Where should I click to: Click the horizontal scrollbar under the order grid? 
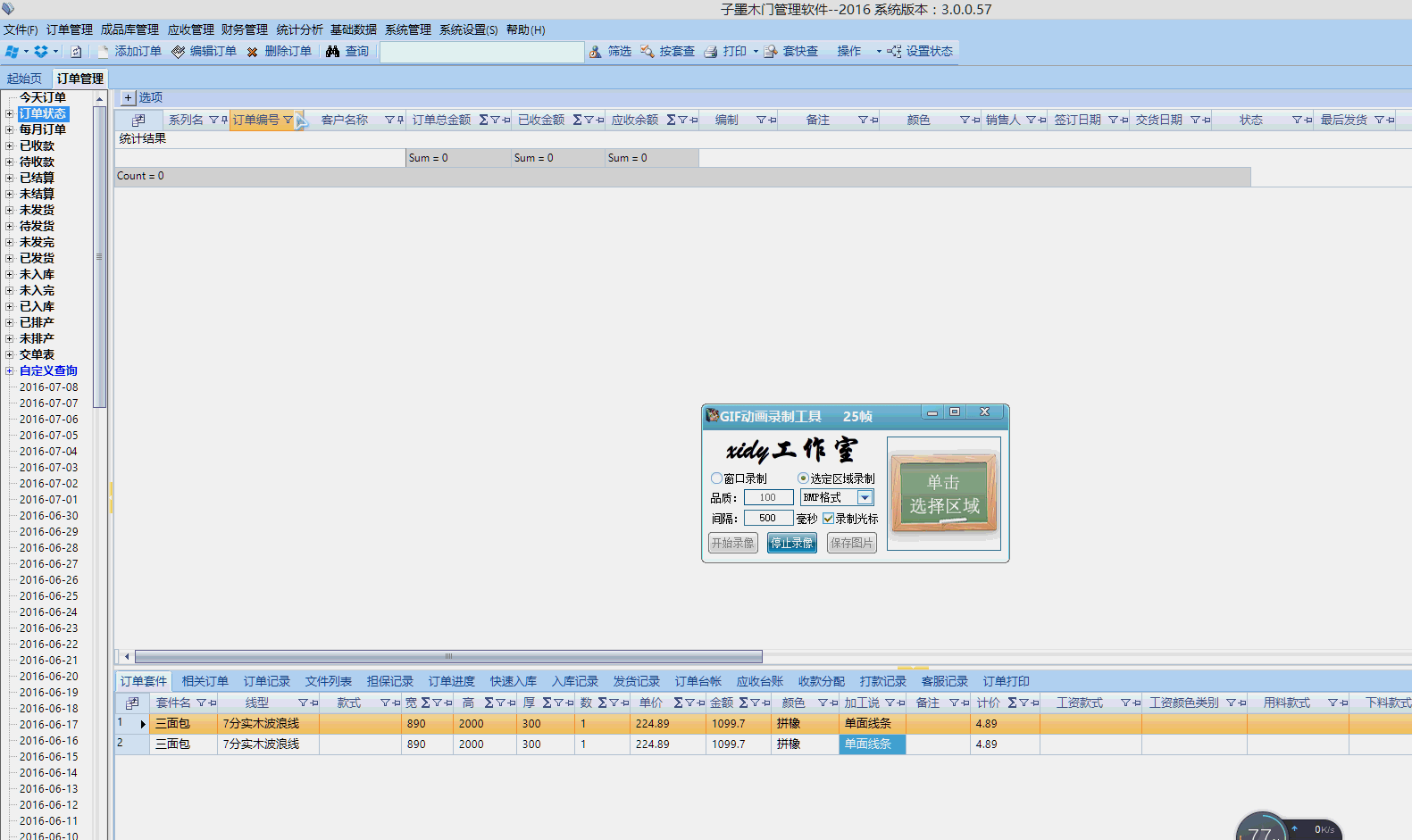(448, 657)
